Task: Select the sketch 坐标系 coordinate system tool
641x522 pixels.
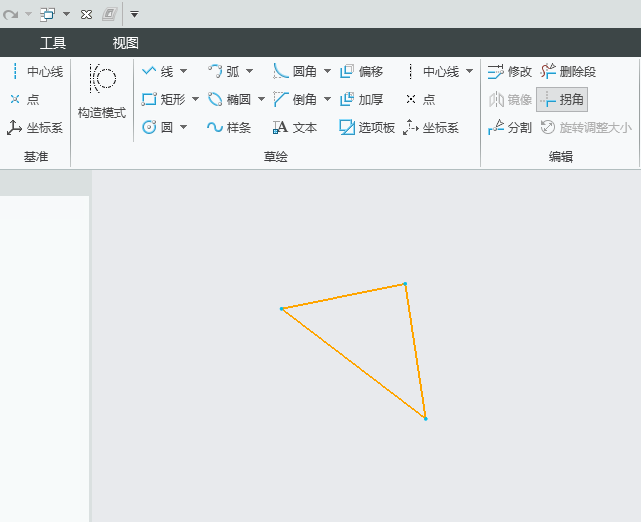Action: point(431,128)
